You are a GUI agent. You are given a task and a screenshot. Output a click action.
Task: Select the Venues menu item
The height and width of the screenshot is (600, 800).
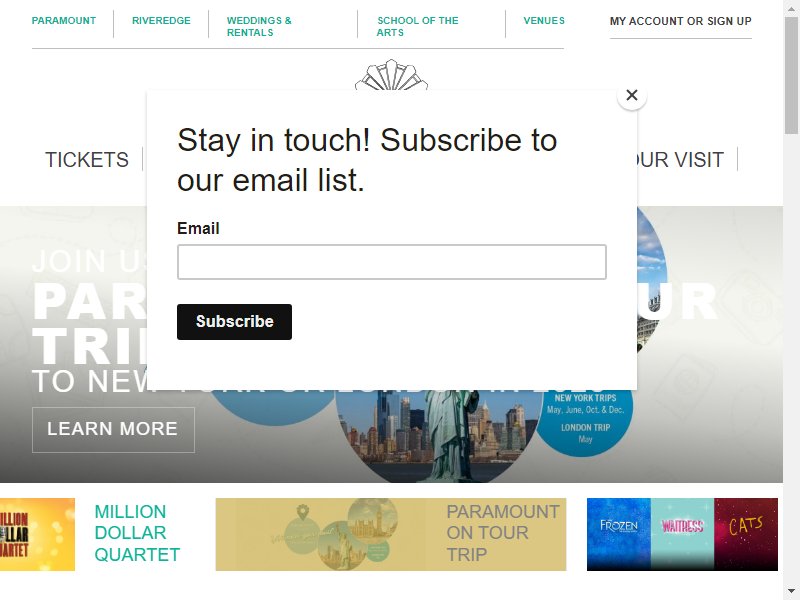[x=544, y=21]
